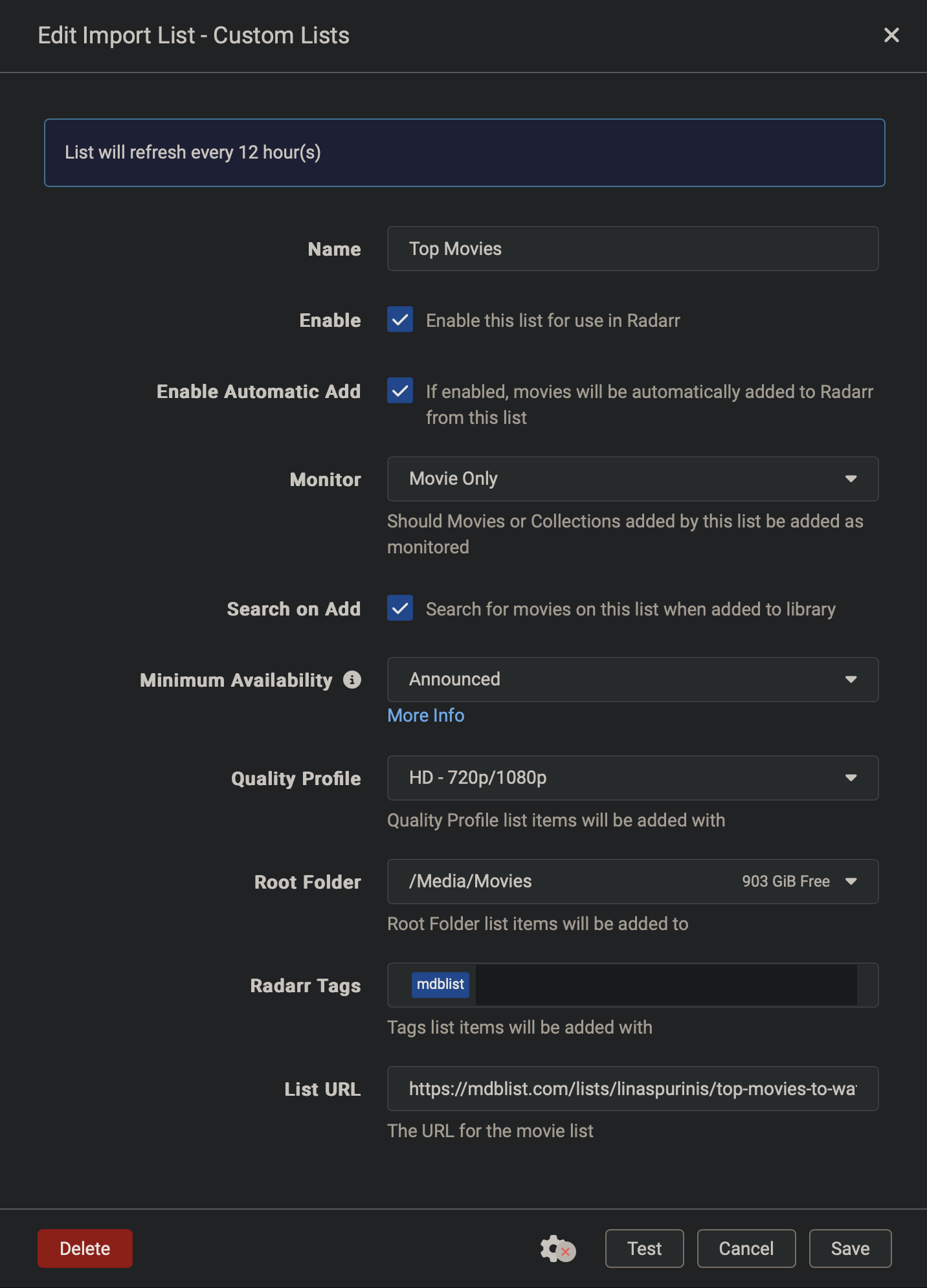
Task: Disable Enable Automatic Add
Action: coord(400,391)
